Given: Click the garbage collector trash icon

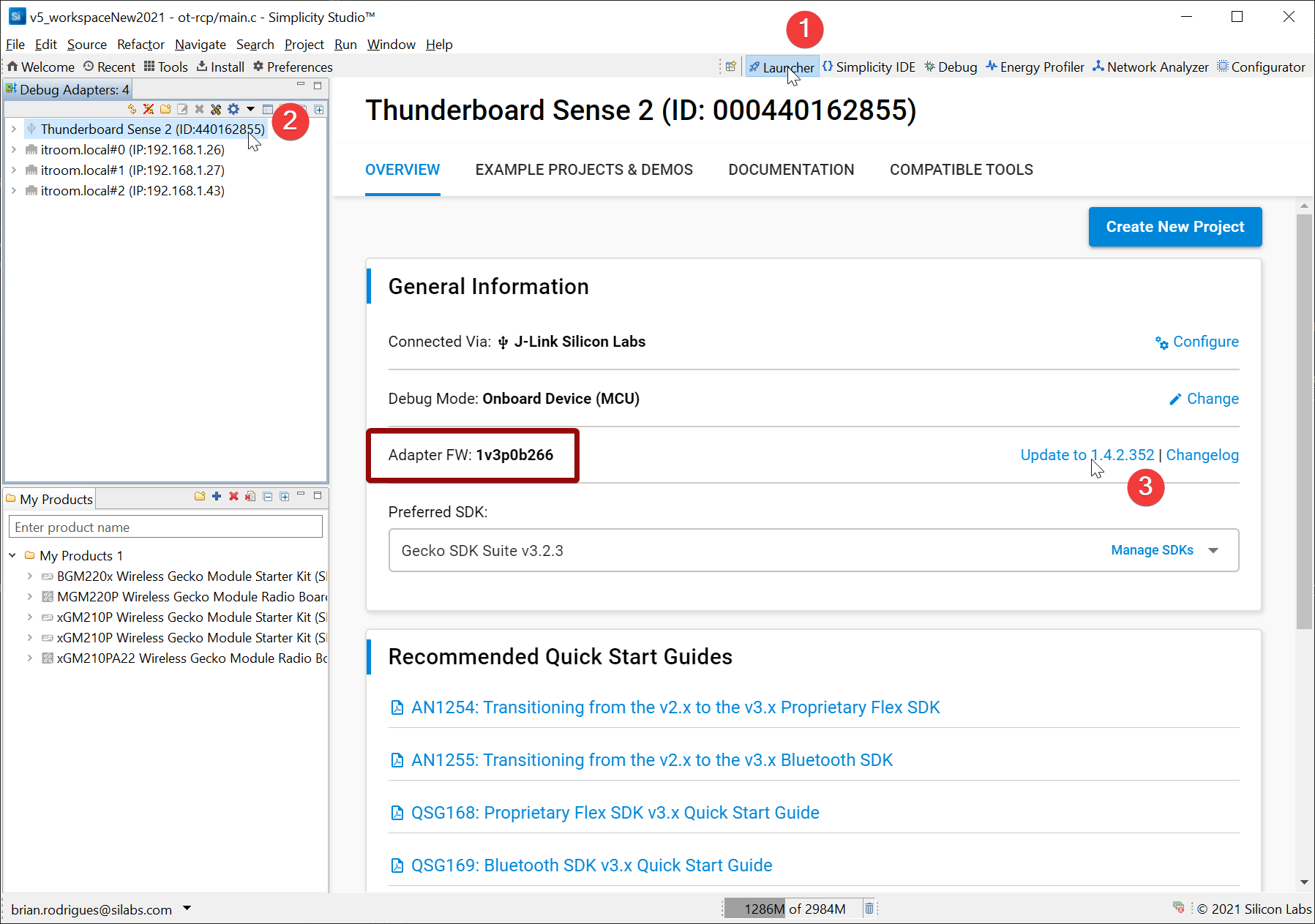Looking at the screenshot, I should coord(869,908).
